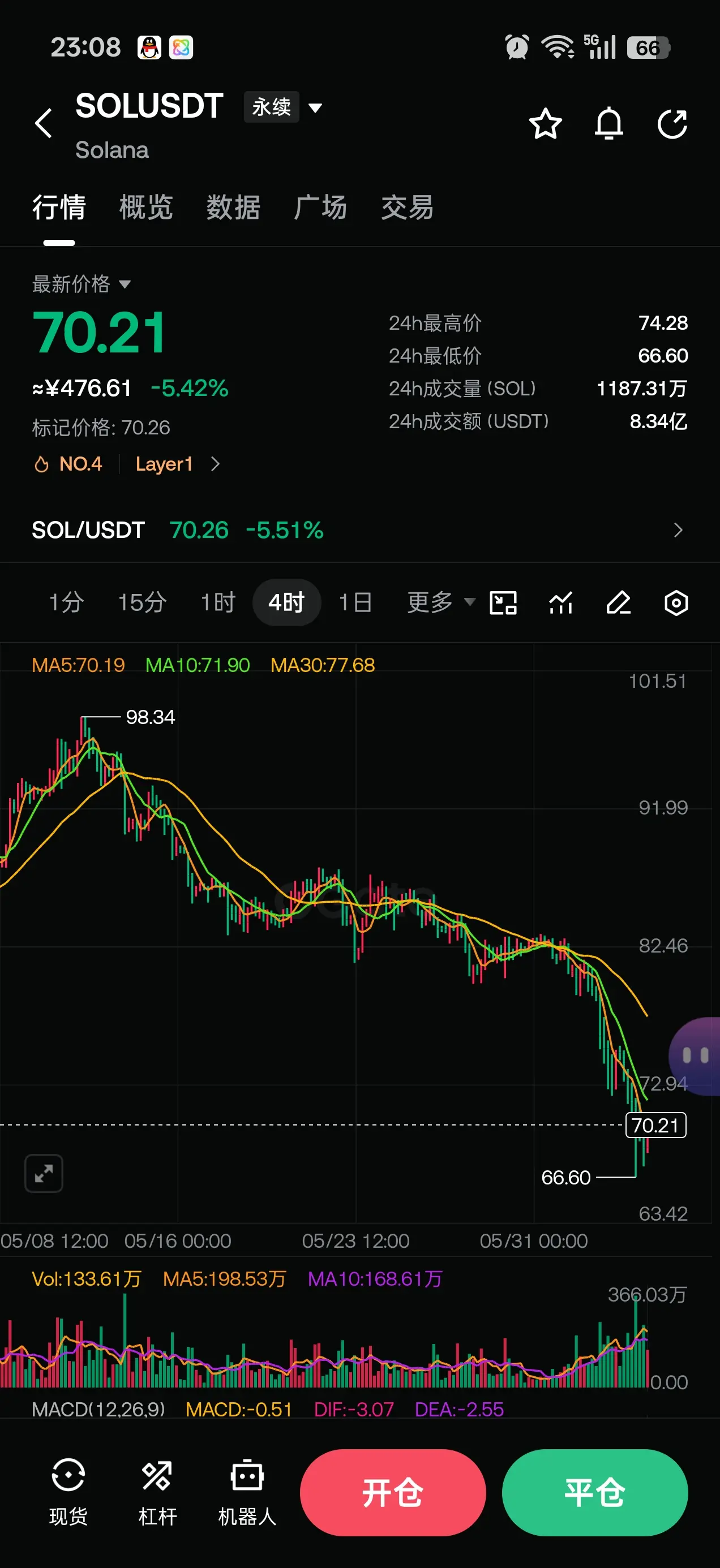Open the Layer1 category link

164,464
